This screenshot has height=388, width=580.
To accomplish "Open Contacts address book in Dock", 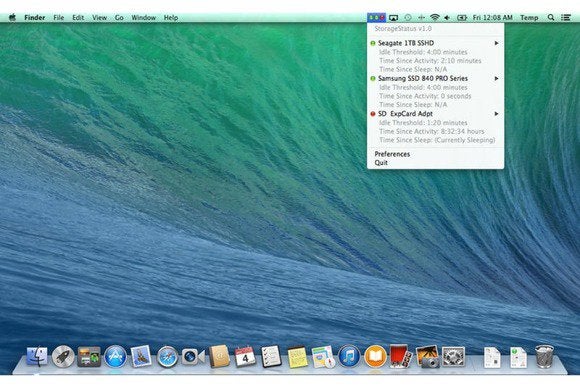I will (x=219, y=357).
